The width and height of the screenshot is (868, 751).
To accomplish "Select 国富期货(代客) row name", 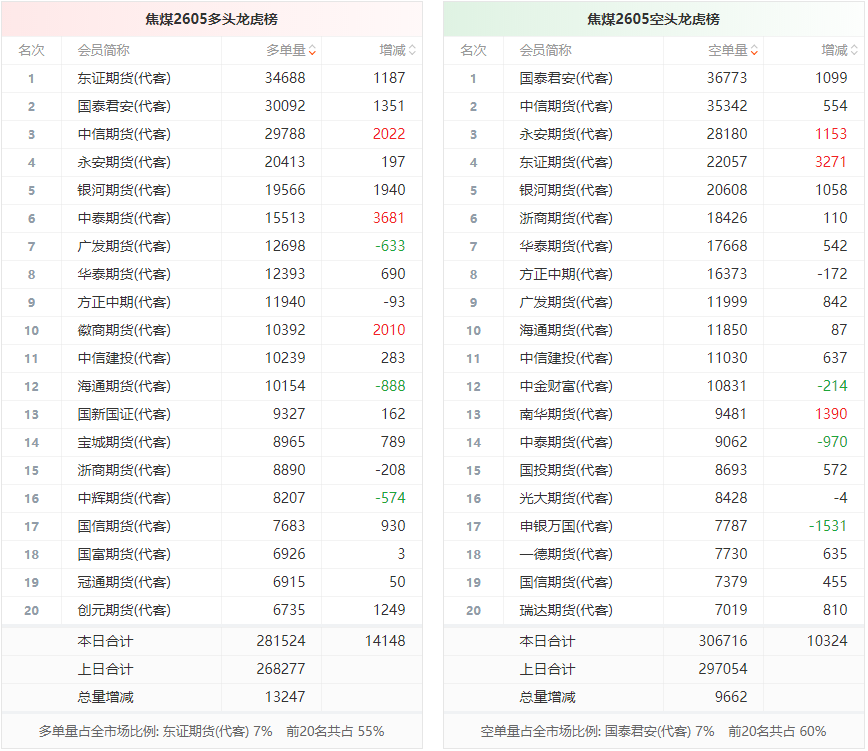I will [124, 554].
